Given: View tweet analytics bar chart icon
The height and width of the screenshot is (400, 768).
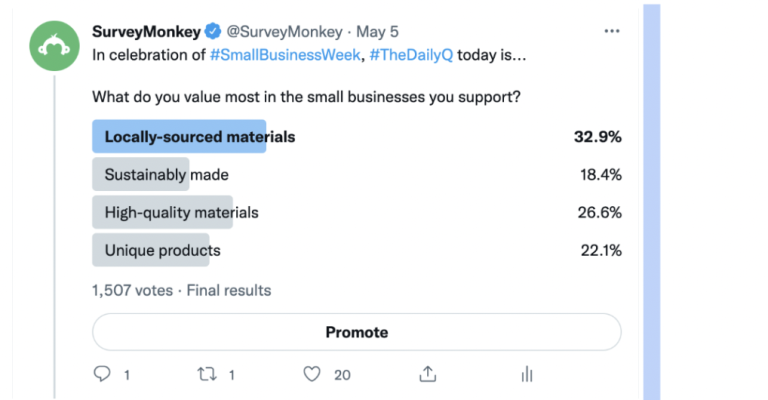Looking at the screenshot, I should pos(527,375).
